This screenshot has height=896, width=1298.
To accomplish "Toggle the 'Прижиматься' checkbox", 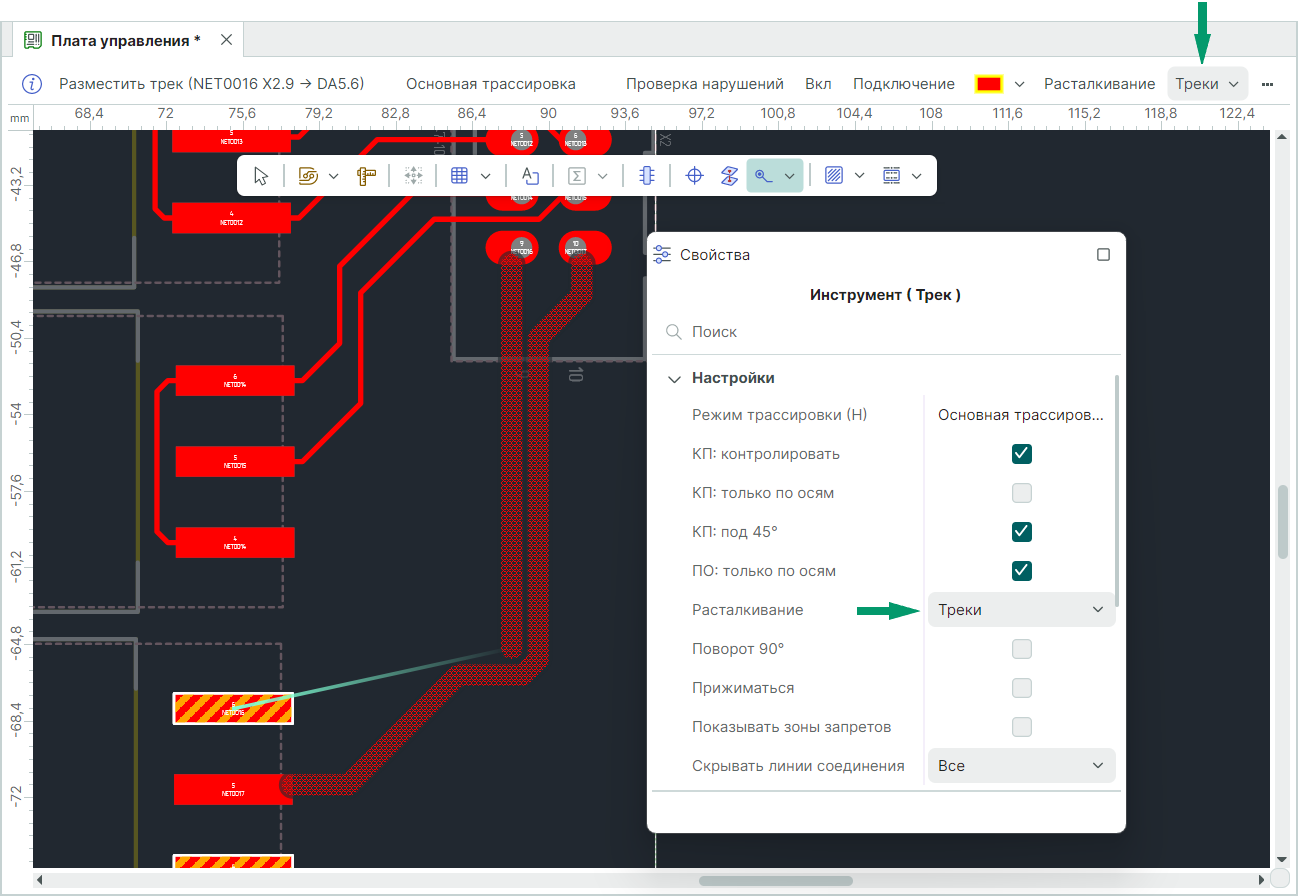I will 1021,689.
